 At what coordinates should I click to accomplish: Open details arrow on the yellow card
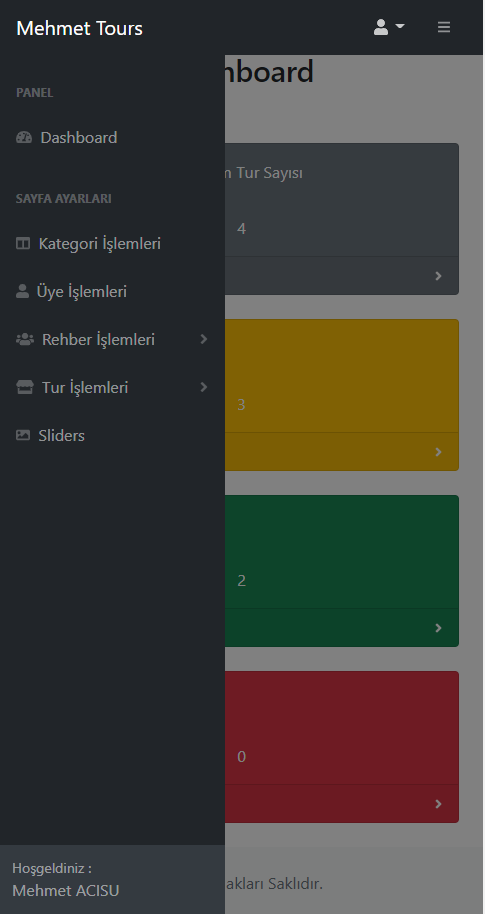438,452
